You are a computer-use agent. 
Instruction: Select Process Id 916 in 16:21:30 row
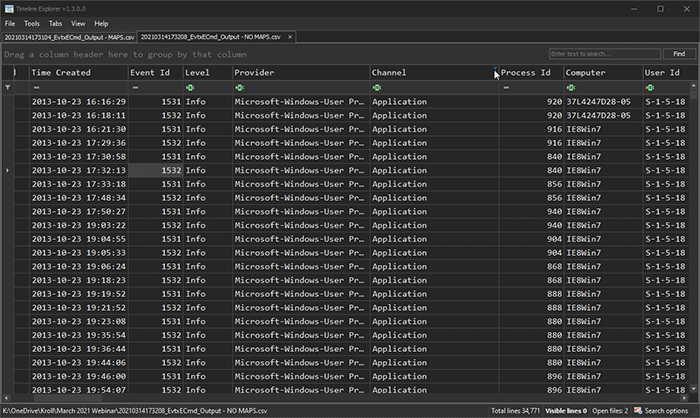coord(531,130)
